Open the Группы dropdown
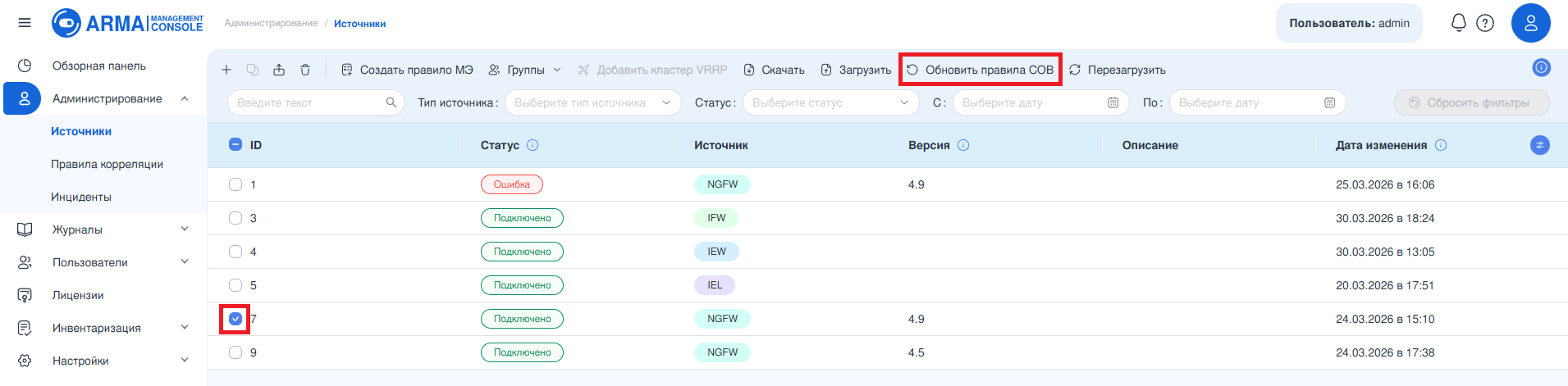 tap(524, 70)
